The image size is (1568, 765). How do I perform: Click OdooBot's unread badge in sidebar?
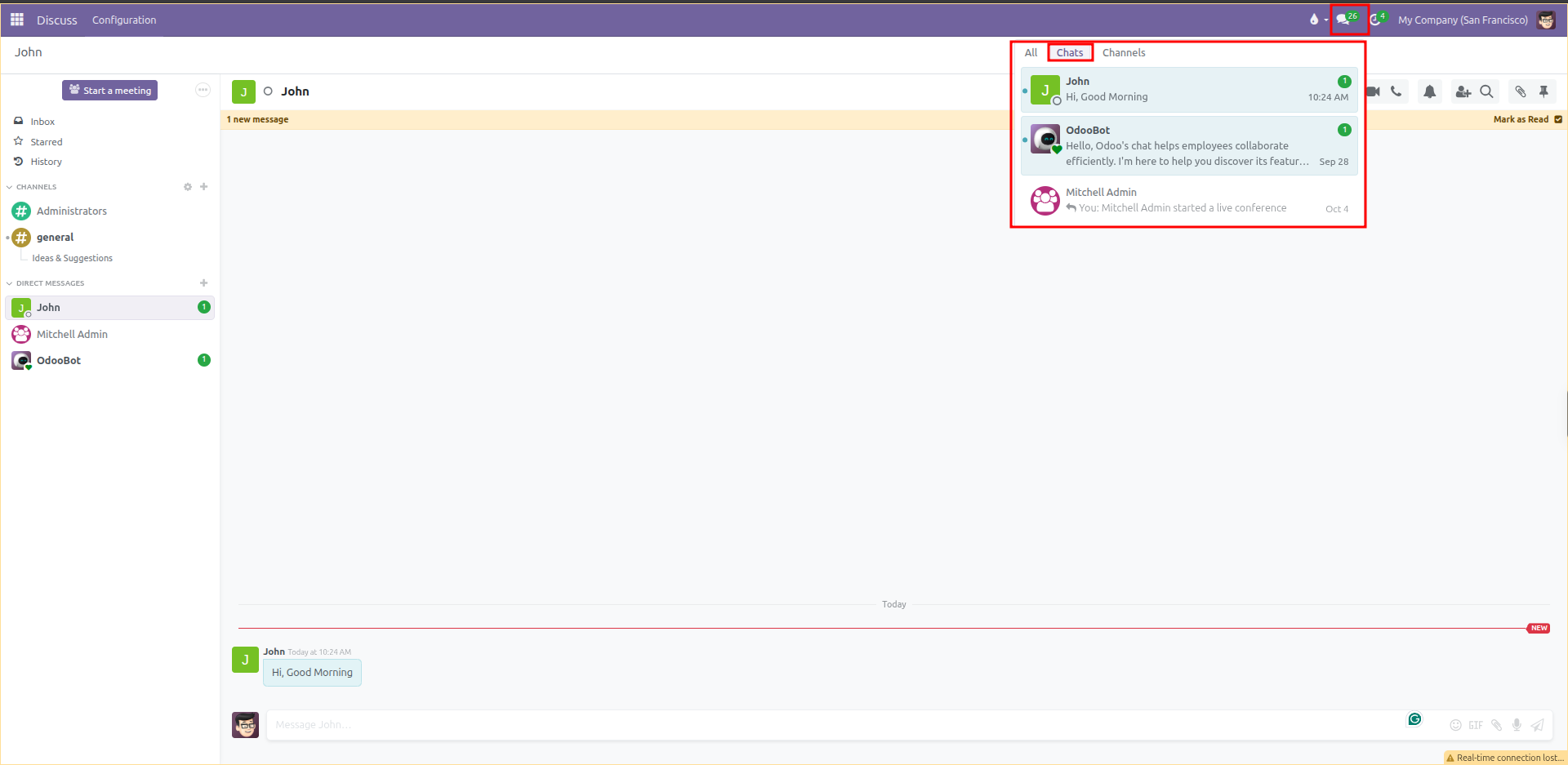pyautogui.click(x=204, y=360)
